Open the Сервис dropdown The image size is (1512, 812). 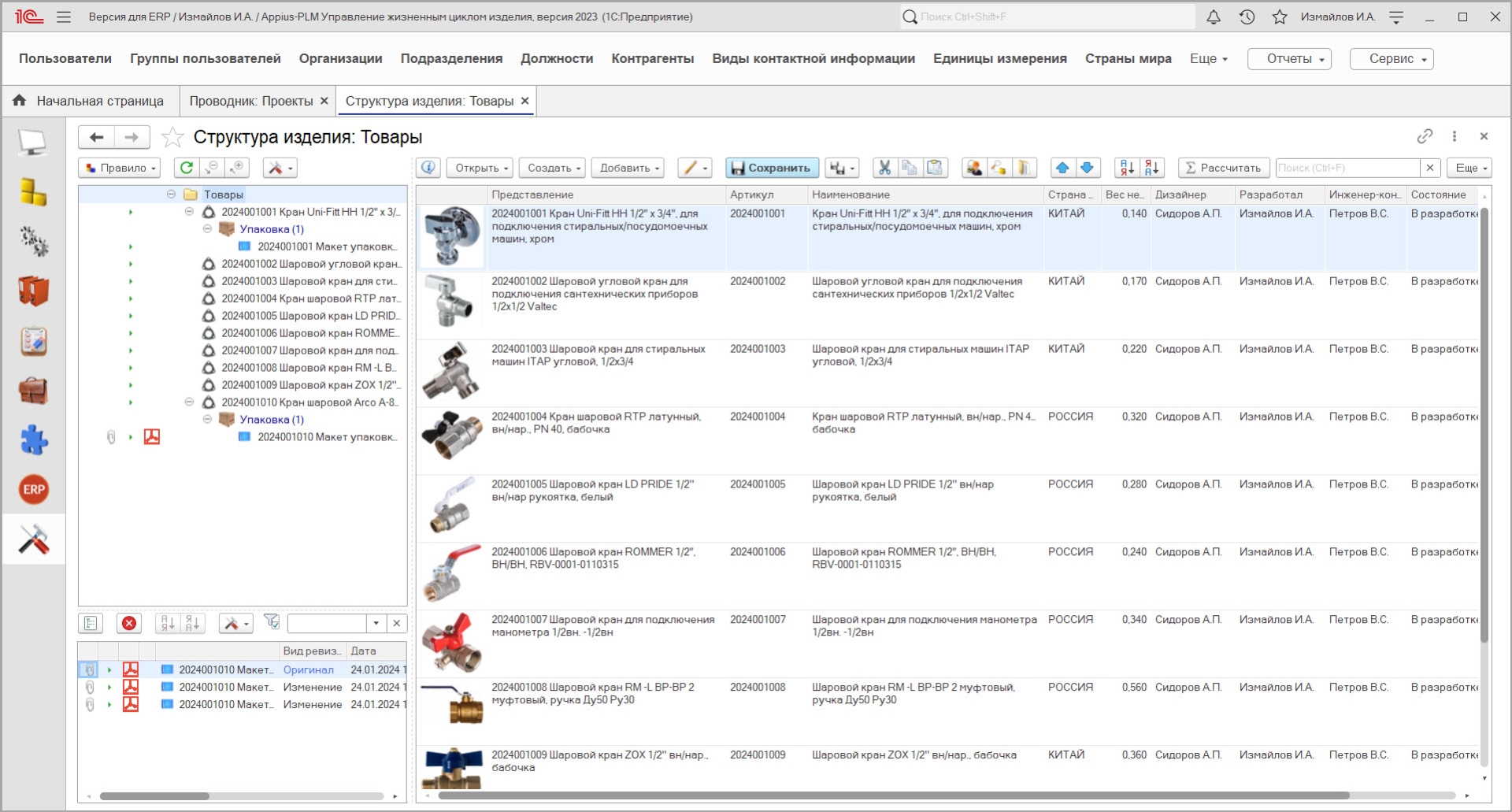pyautogui.click(x=1392, y=58)
